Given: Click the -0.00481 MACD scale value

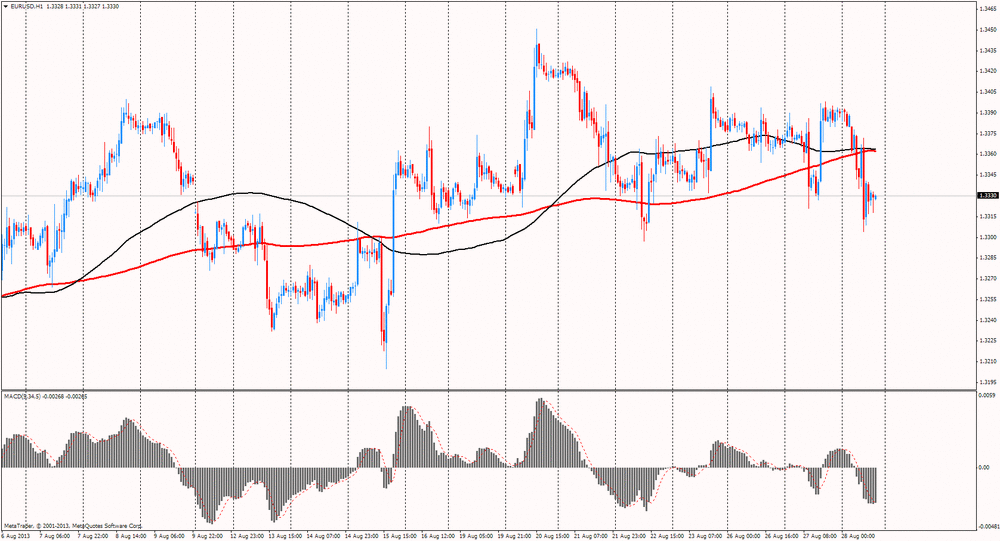Looking at the screenshot, I should (989, 526).
